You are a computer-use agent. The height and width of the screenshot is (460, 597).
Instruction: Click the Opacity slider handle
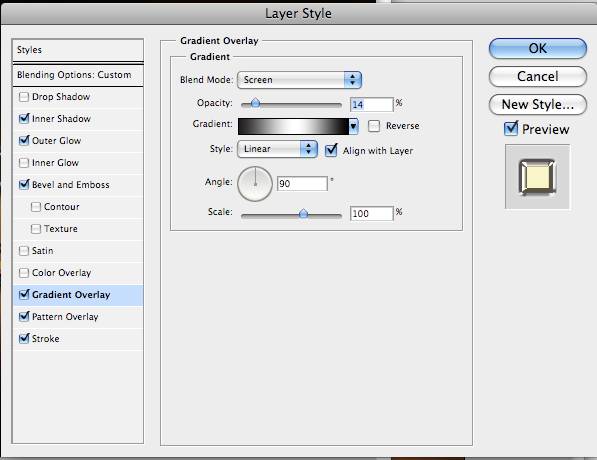click(255, 103)
